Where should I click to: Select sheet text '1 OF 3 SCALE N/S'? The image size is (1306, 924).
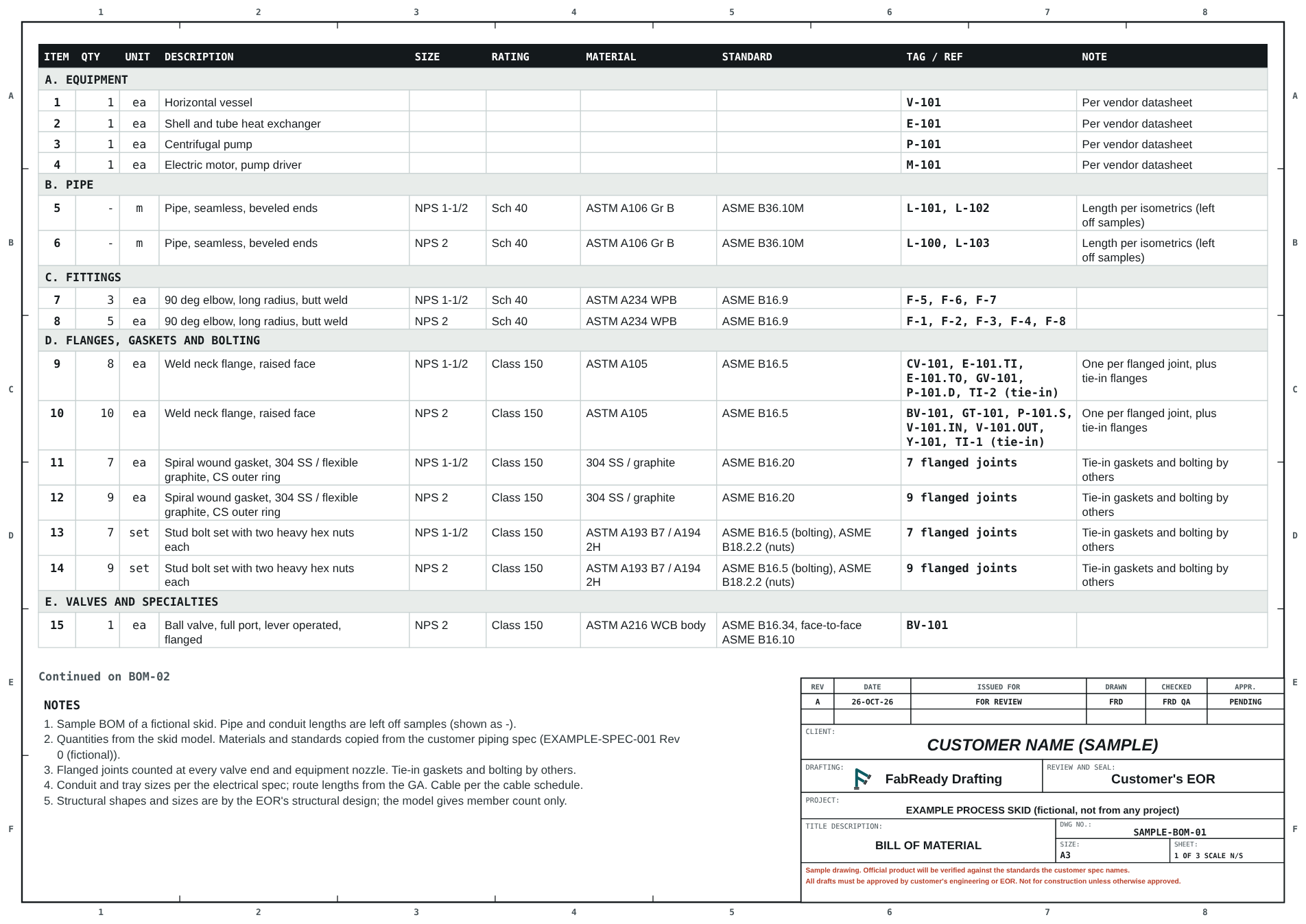(1208, 855)
